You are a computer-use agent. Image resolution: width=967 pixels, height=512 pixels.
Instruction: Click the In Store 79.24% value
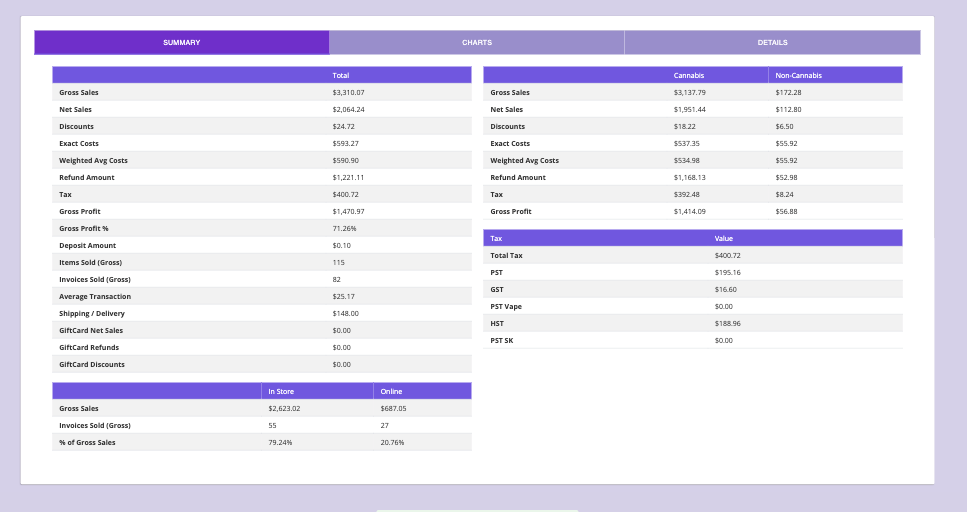pyautogui.click(x=280, y=442)
